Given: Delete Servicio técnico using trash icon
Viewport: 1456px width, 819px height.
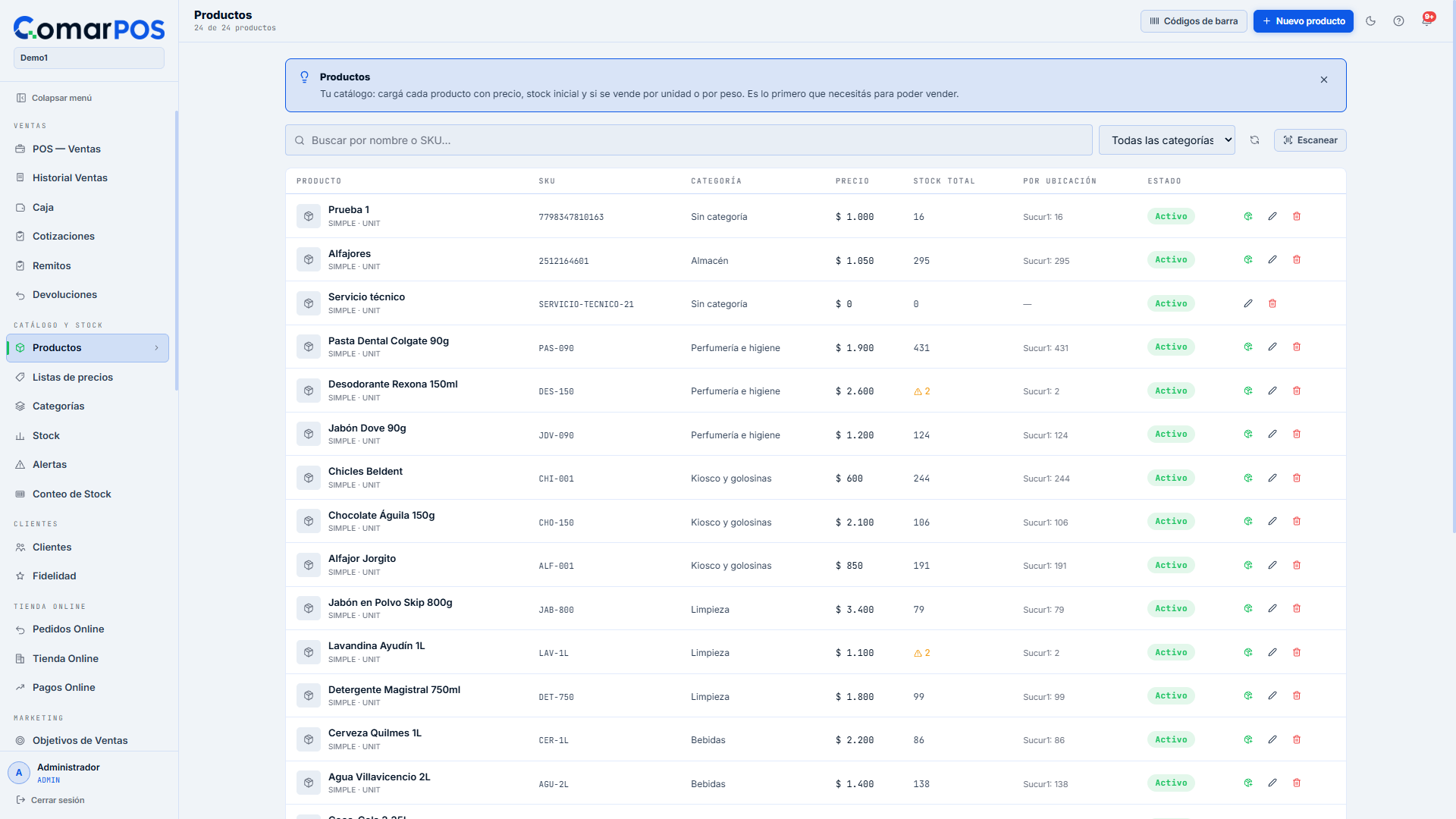Looking at the screenshot, I should click(x=1272, y=304).
